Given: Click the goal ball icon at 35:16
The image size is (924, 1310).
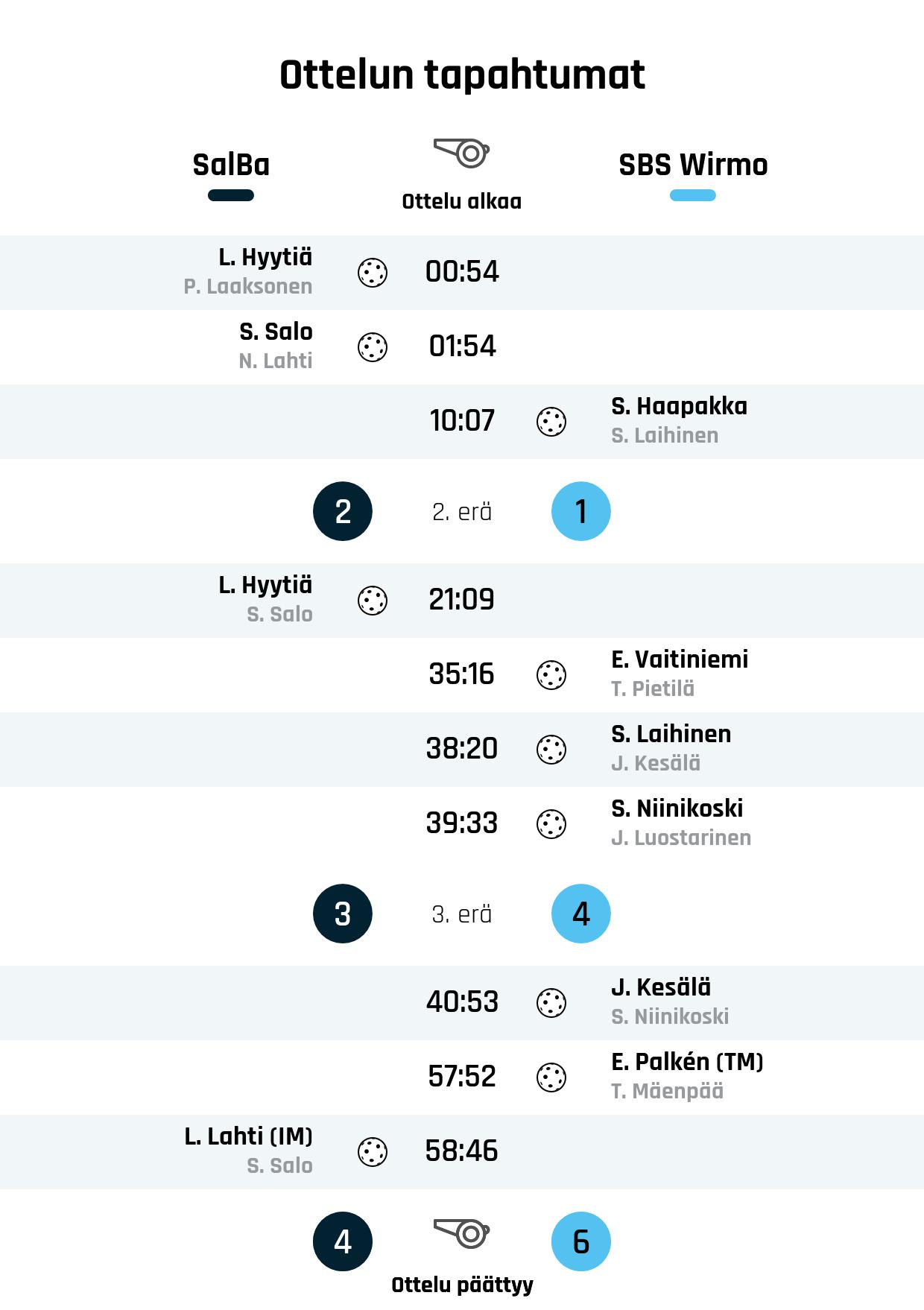Looking at the screenshot, I should pyautogui.click(x=551, y=675).
